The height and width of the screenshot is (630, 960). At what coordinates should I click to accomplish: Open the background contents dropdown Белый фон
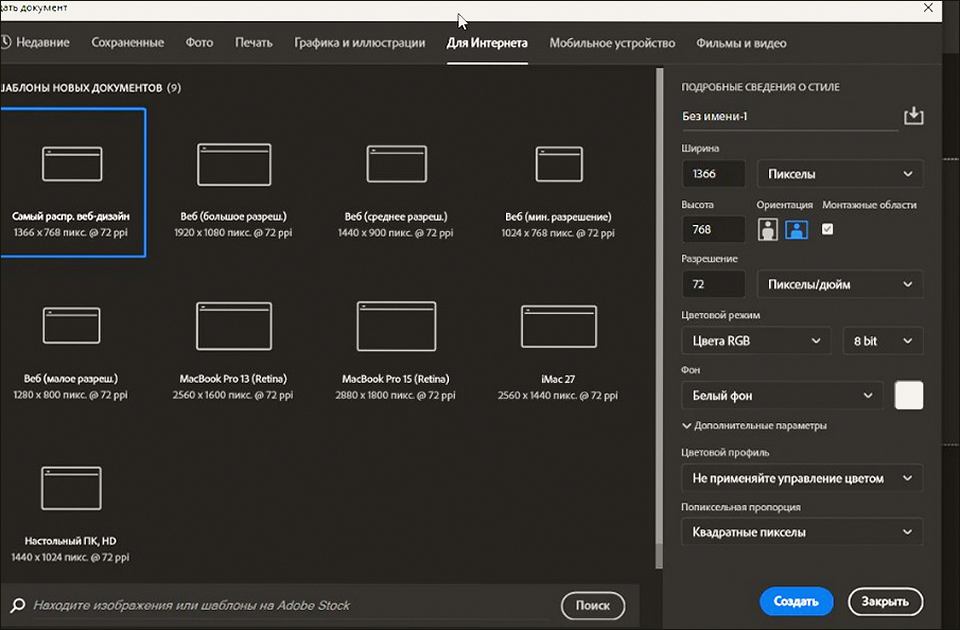tap(782, 396)
